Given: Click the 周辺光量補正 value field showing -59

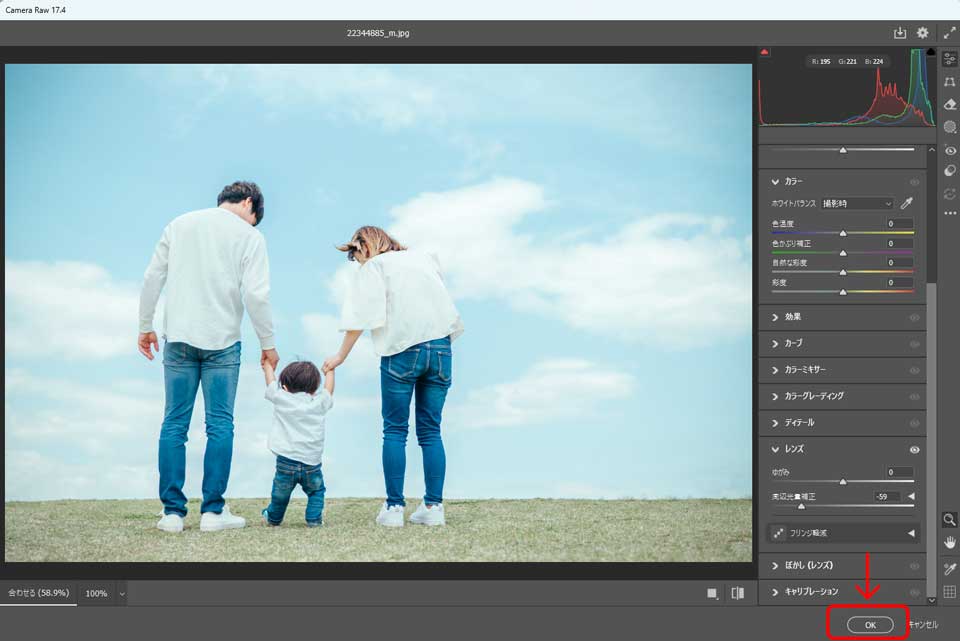Looking at the screenshot, I should (x=887, y=497).
